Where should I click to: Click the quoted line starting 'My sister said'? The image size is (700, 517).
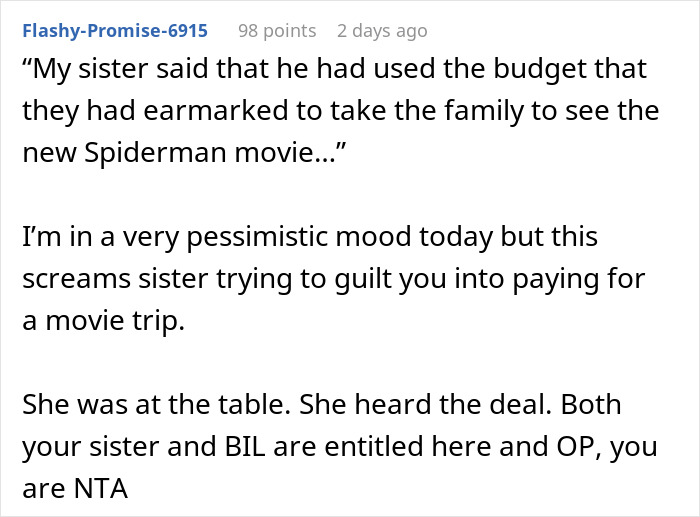(x=334, y=69)
